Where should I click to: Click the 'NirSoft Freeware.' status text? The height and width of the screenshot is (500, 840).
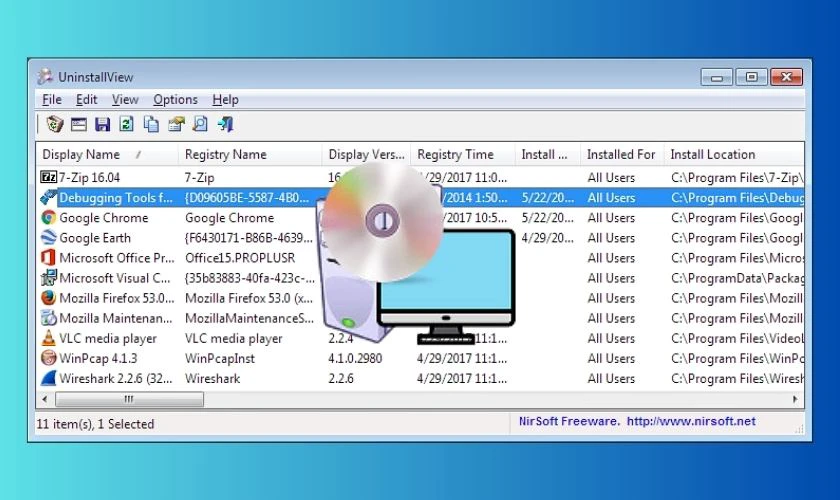click(x=568, y=421)
